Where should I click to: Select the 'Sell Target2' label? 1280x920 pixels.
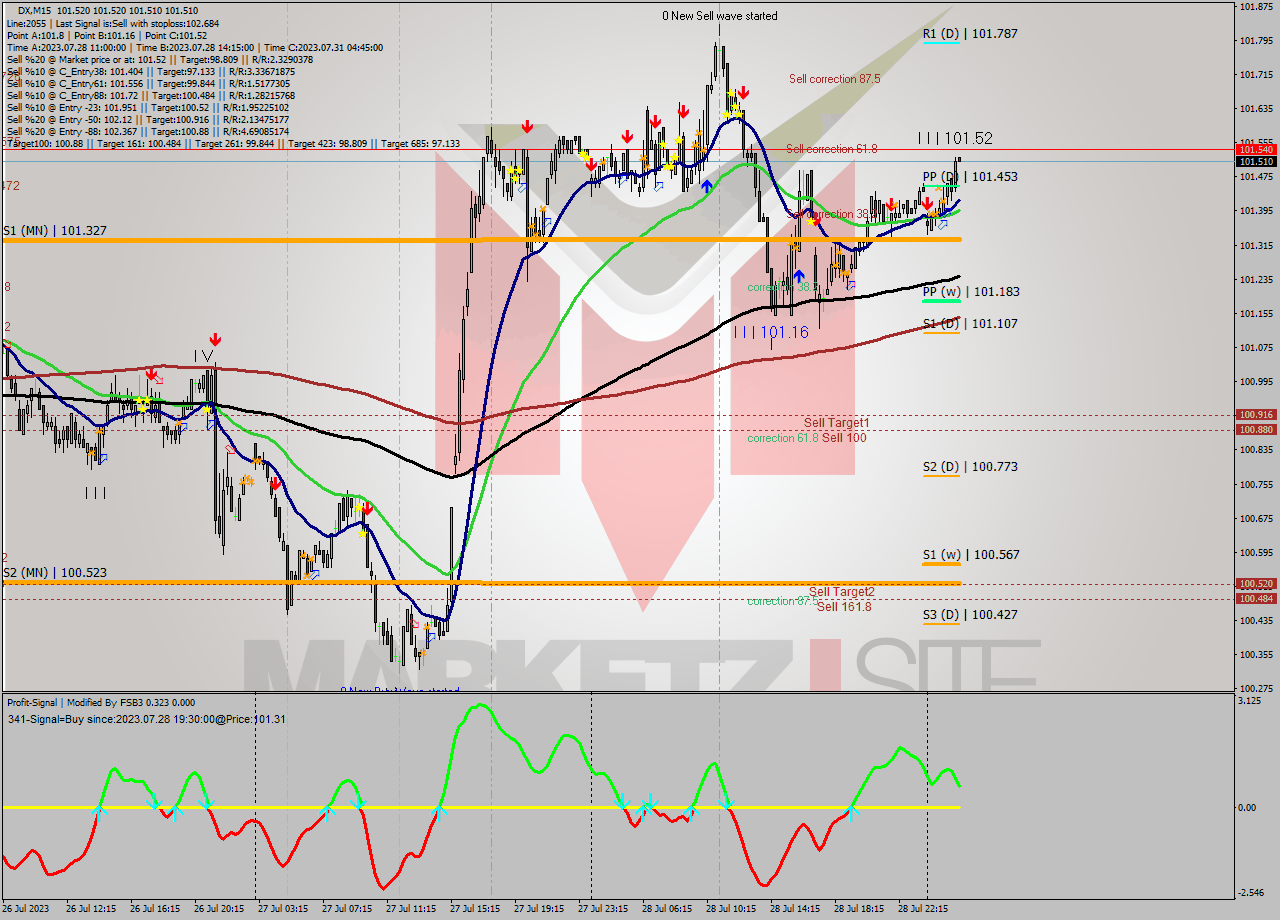[x=841, y=592]
